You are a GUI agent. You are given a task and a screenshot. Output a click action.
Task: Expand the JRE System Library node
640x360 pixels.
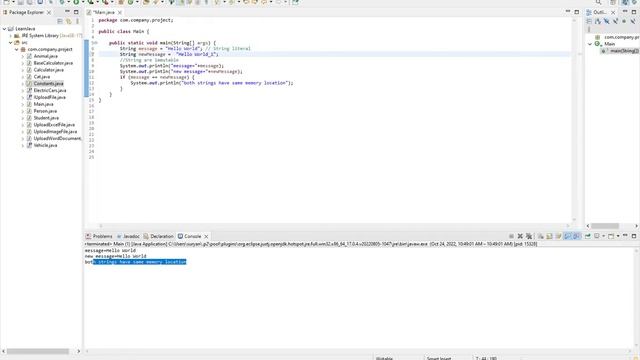click(11, 36)
